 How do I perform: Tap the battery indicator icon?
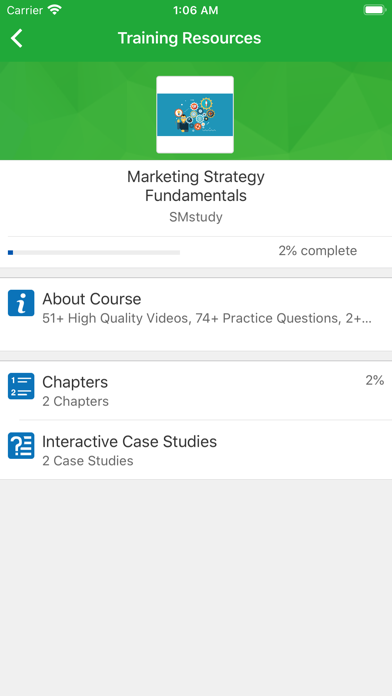[x=374, y=10]
